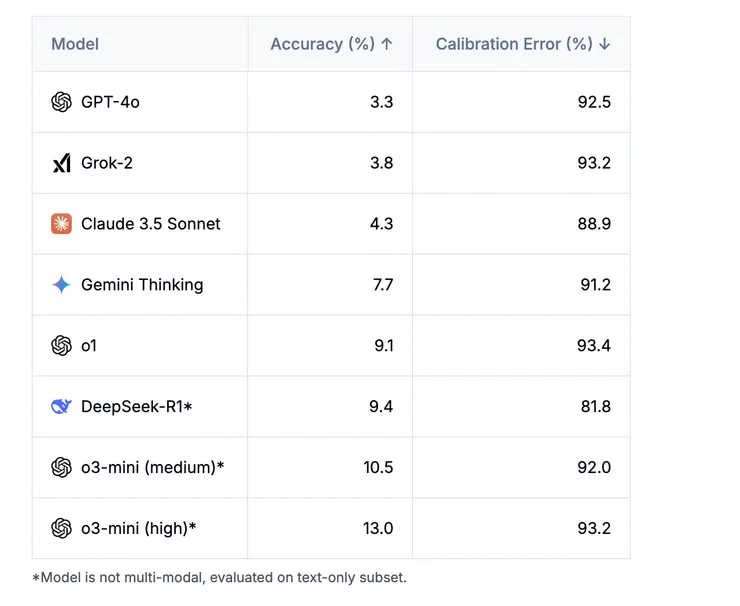Click the Model column header
740x606 pixels.
[75, 44]
